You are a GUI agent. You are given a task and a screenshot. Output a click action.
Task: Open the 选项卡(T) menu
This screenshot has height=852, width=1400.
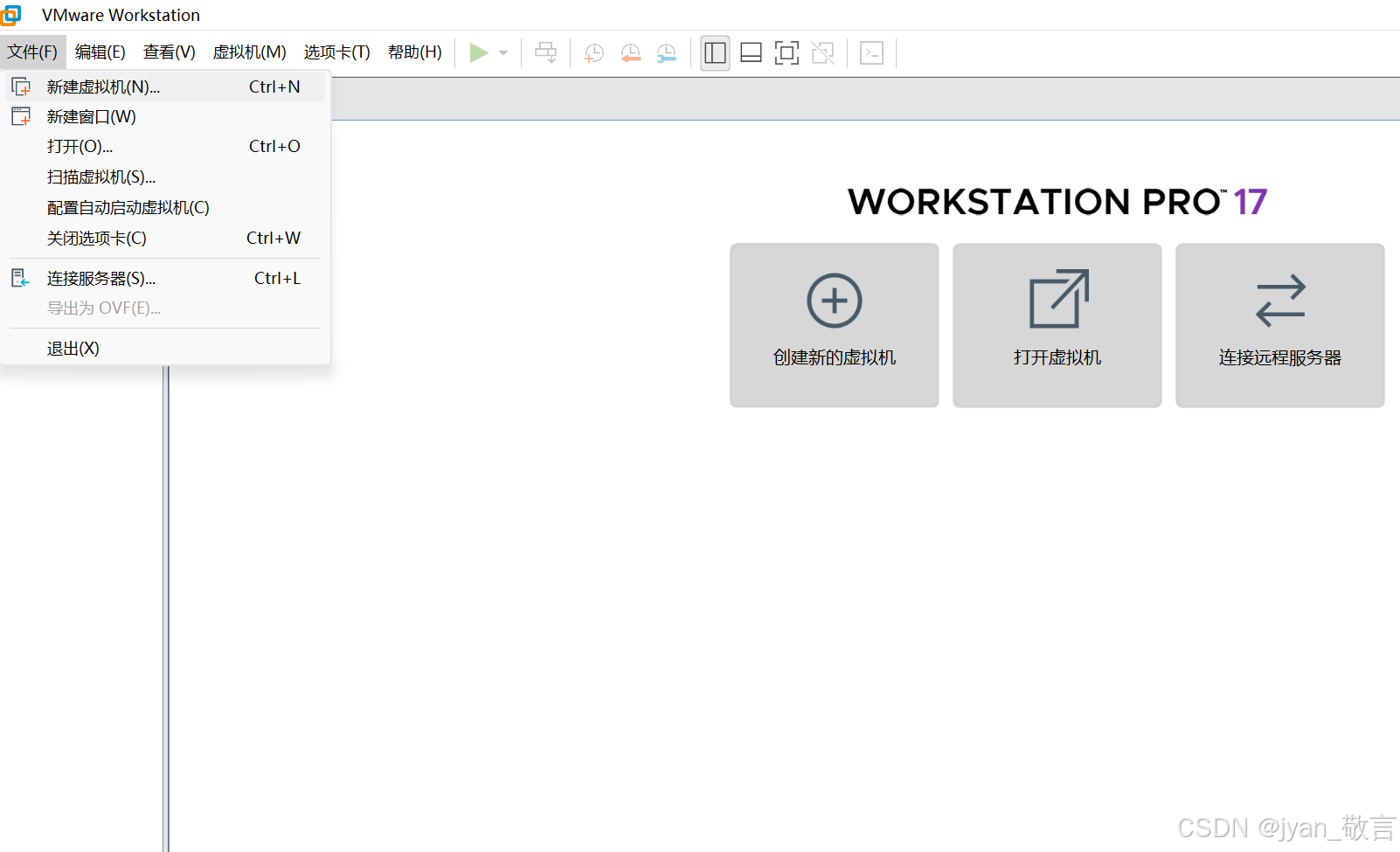(337, 52)
